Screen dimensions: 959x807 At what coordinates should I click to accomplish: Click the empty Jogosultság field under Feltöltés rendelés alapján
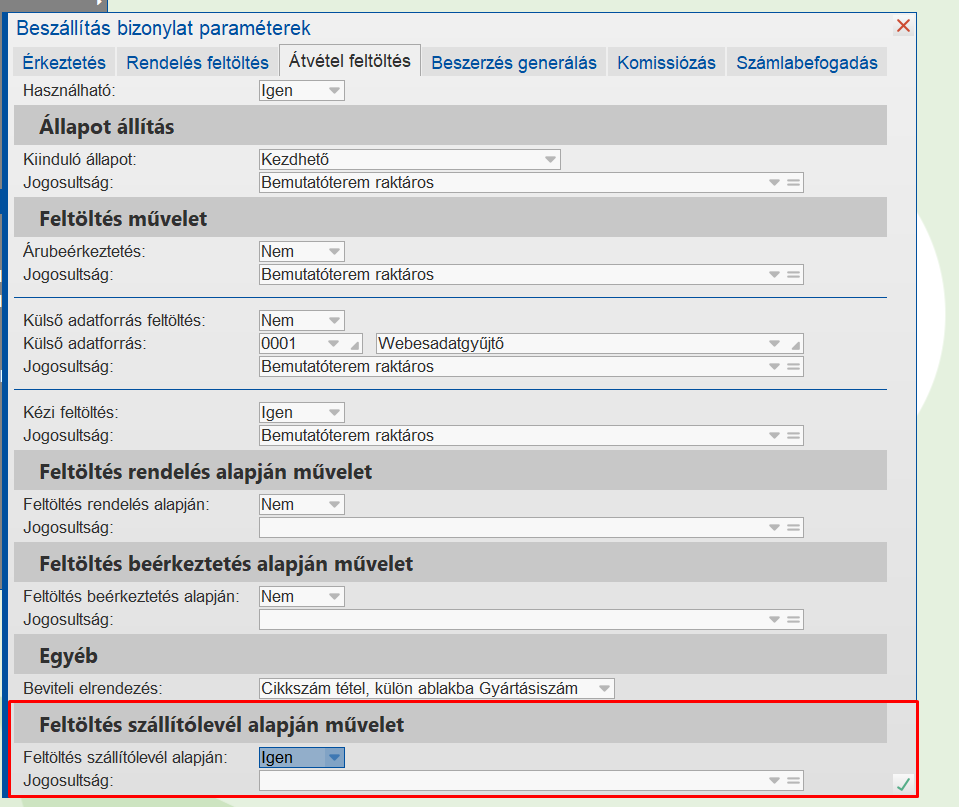(531, 527)
